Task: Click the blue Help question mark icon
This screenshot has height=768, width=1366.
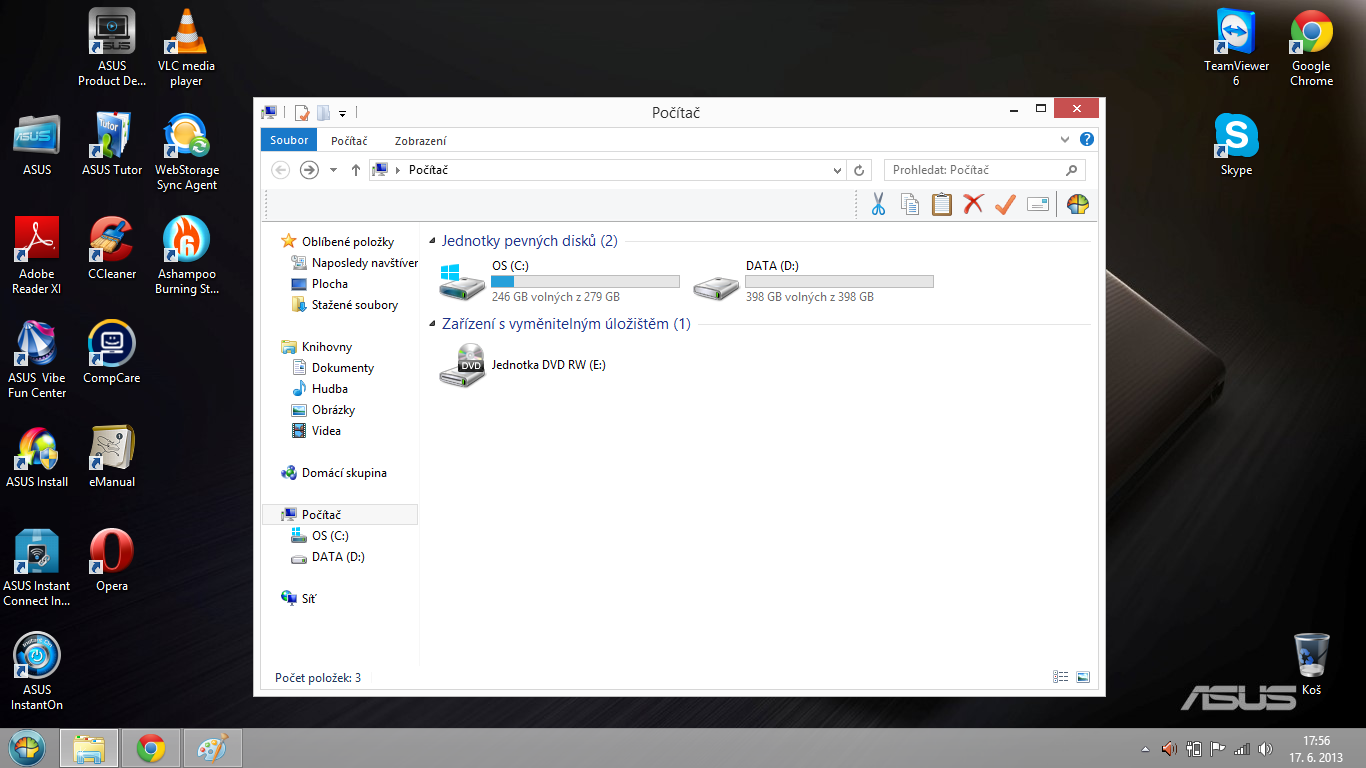Action: pos(1087,140)
